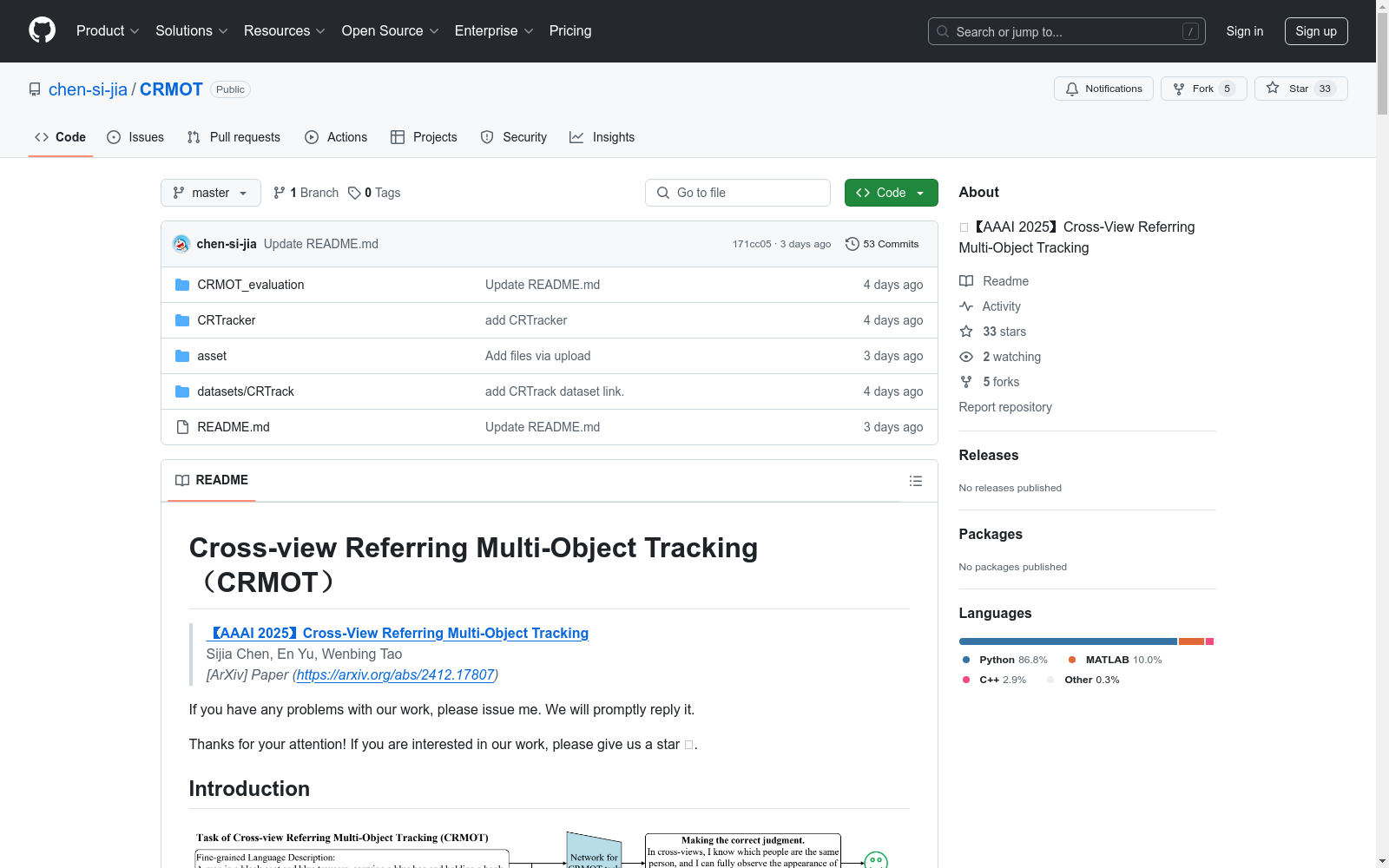Click Report repository
The image size is (1389, 868).
coord(1005,407)
